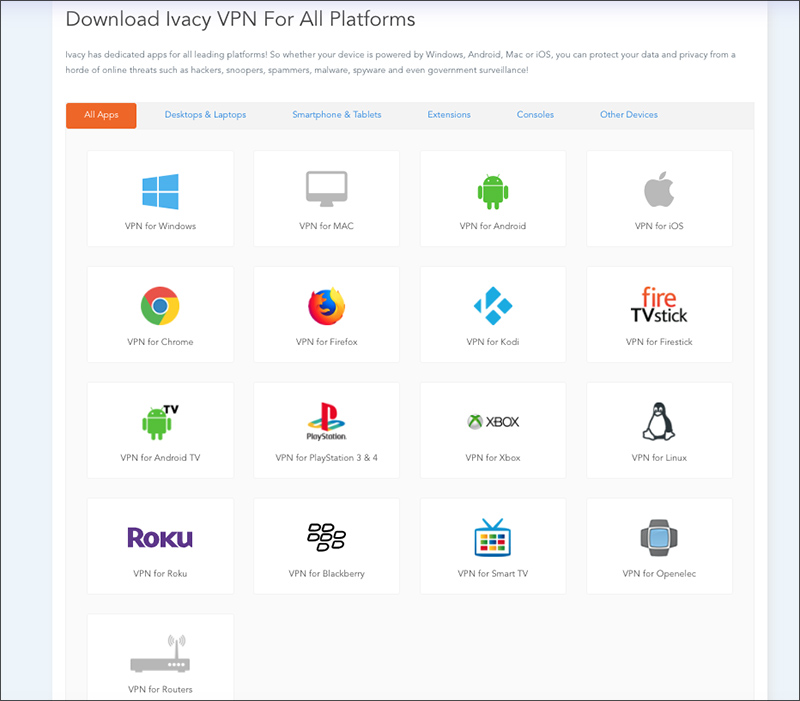Click the Mac monitor icon
Screen dimensions: 800x701
[327, 189]
